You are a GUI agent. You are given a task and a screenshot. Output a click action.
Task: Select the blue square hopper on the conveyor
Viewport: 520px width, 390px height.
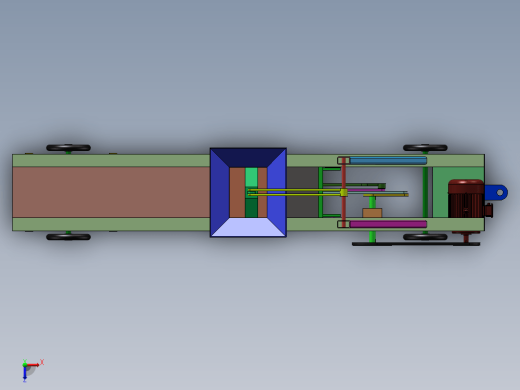point(248,193)
